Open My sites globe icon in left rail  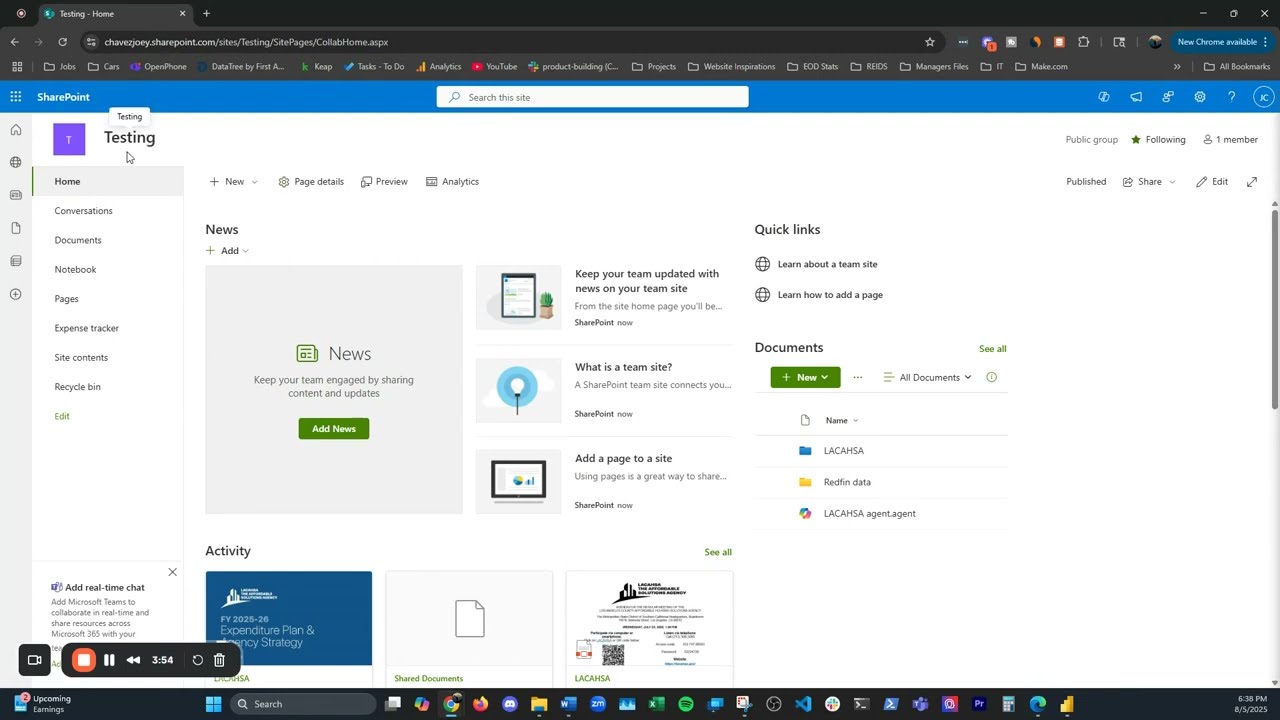coord(16,162)
